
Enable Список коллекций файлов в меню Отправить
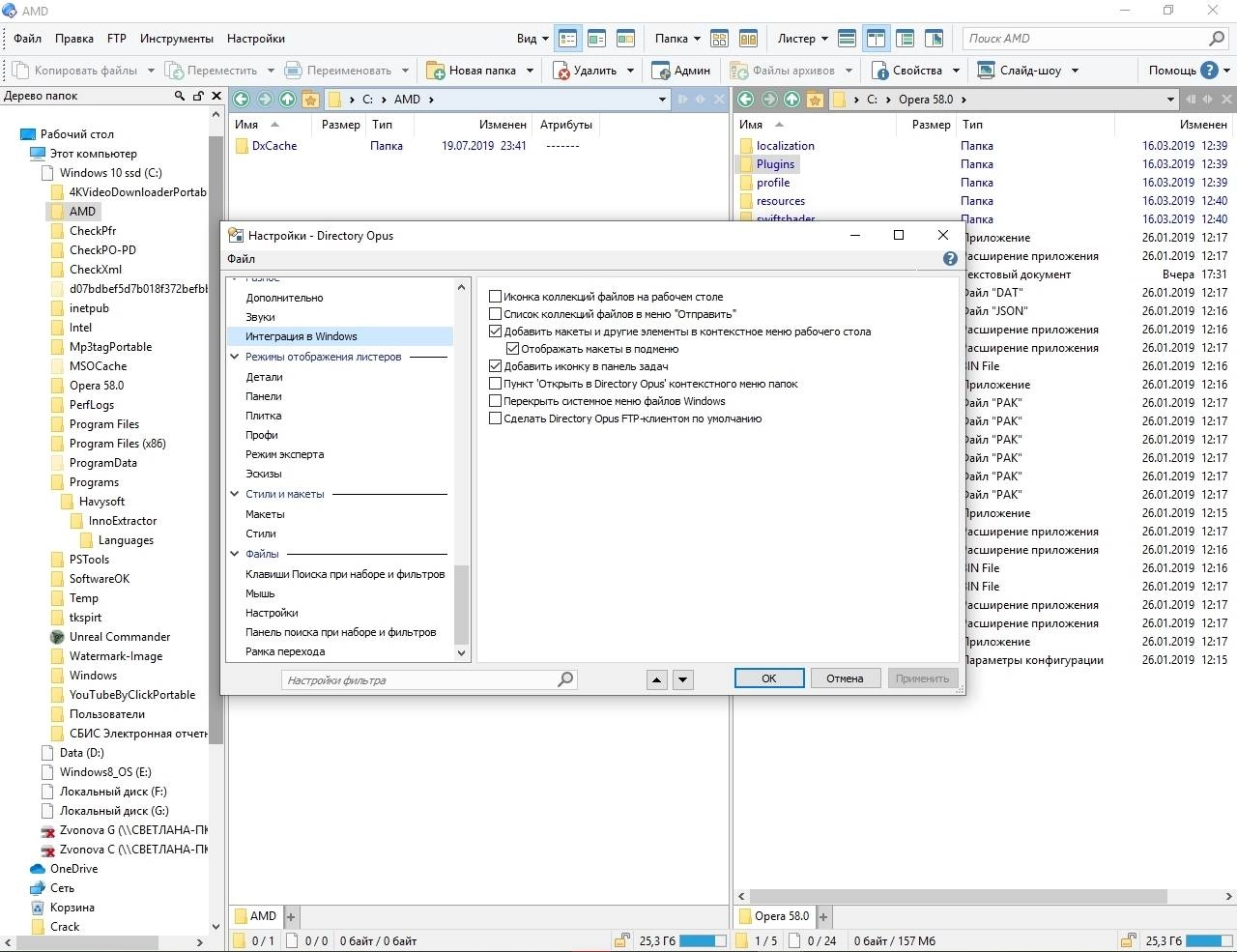[495, 314]
